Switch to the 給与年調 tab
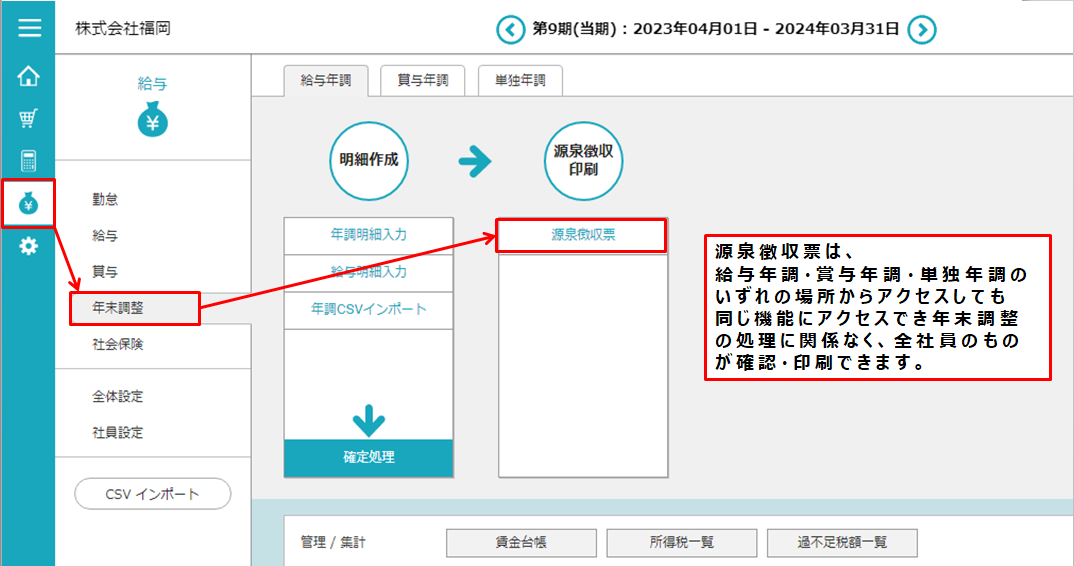 click(325, 81)
